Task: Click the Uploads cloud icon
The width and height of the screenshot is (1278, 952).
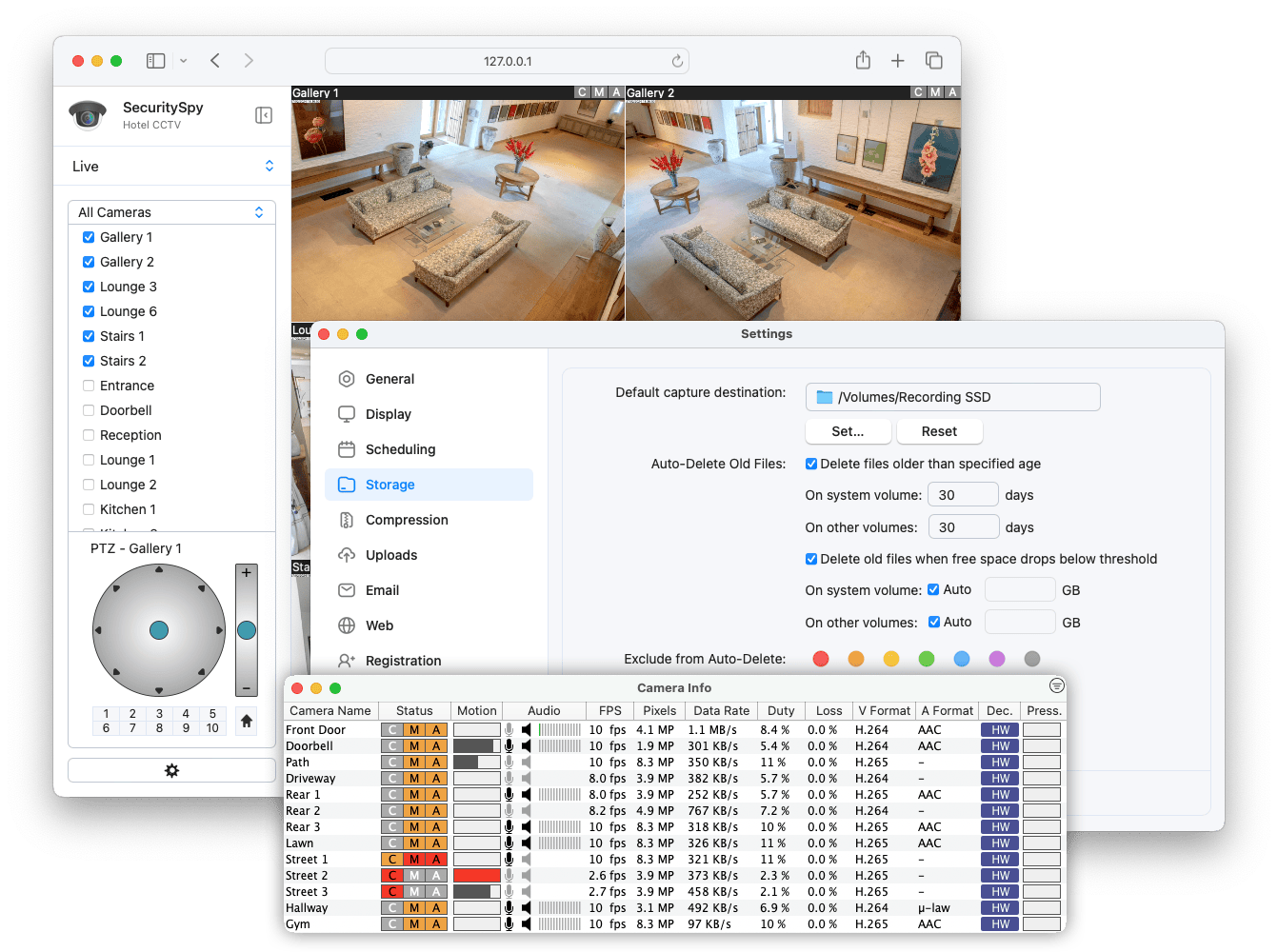Action: pyautogui.click(x=347, y=554)
